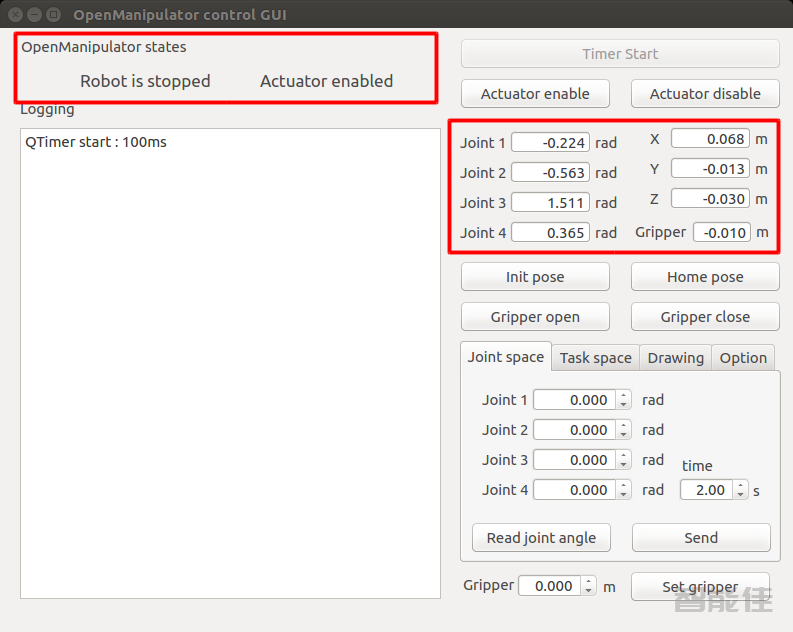Decrease Joint 4 target with down arrow

click(624, 494)
